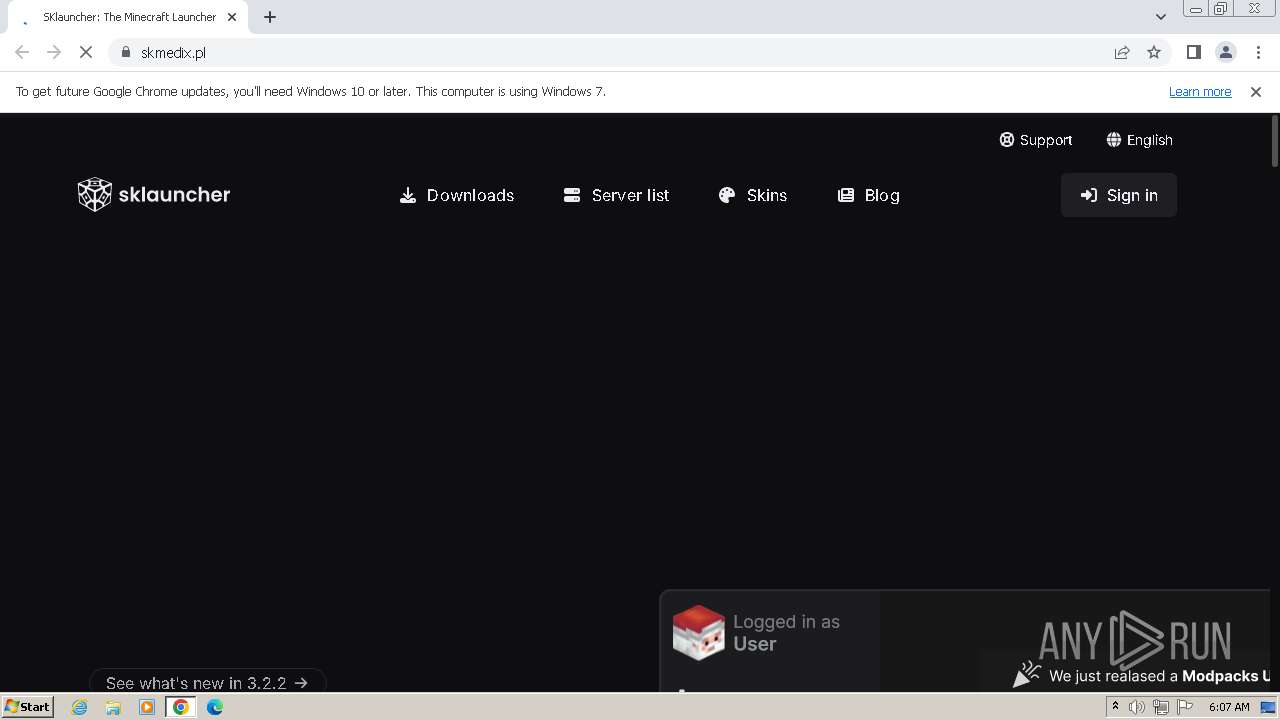Go to the Skins page
Image resolution: width=1280 pixels, height=720 pixels.
coord(753,195)
